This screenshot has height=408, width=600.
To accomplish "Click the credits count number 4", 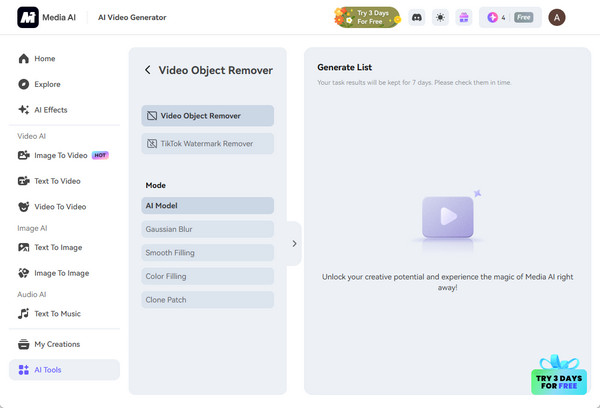I will point(504,18).
